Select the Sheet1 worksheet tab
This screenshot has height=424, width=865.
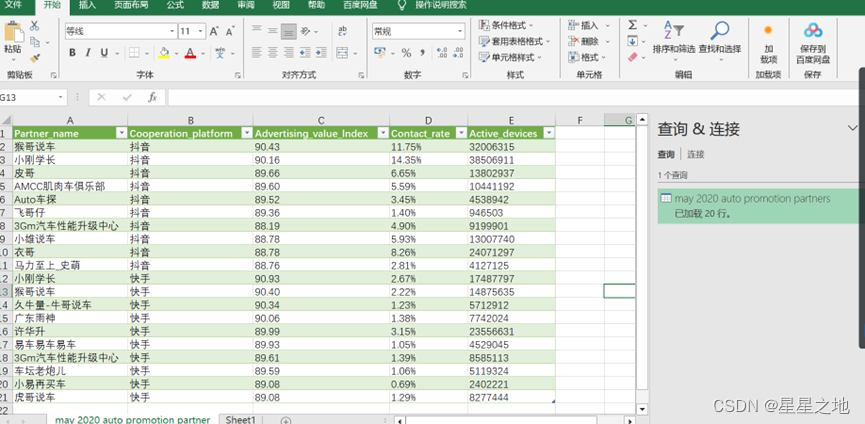241,420
